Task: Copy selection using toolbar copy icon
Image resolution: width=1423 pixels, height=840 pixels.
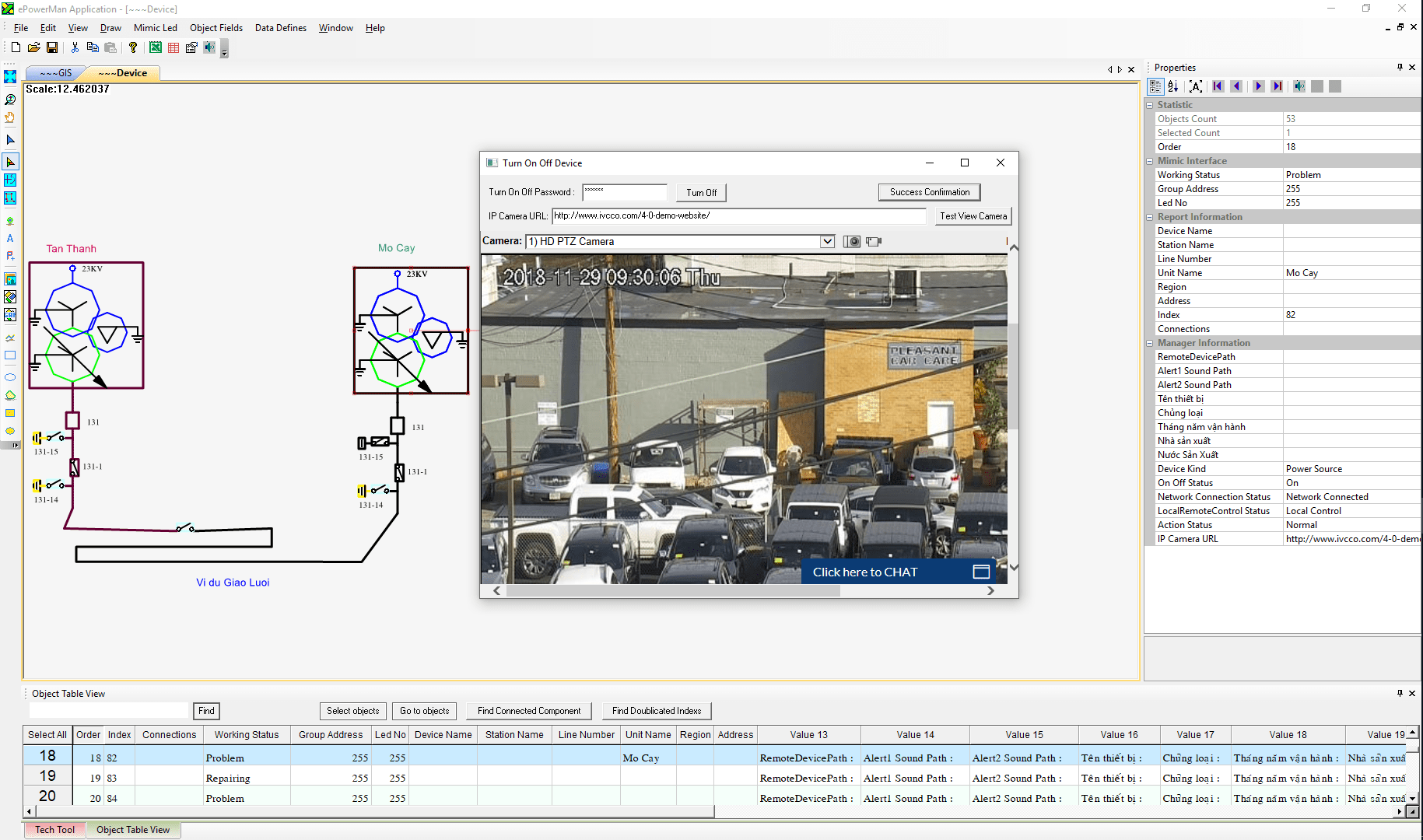Action: [93, 47]
